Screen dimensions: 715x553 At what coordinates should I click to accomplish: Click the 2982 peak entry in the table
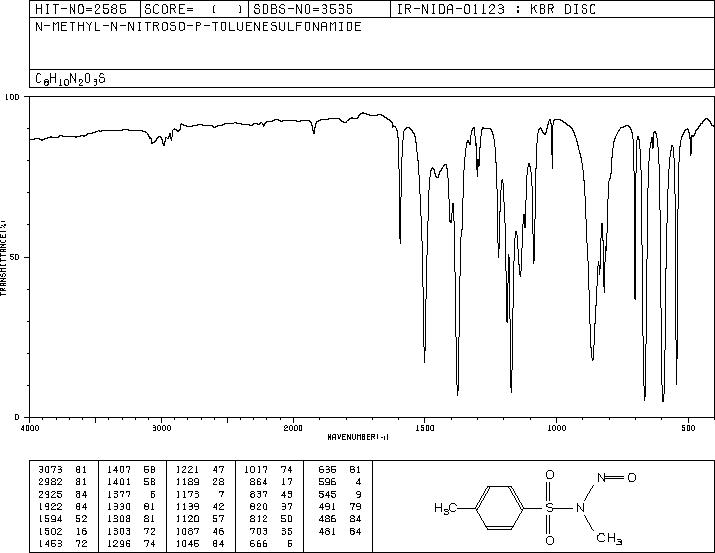tap(63, 482)
